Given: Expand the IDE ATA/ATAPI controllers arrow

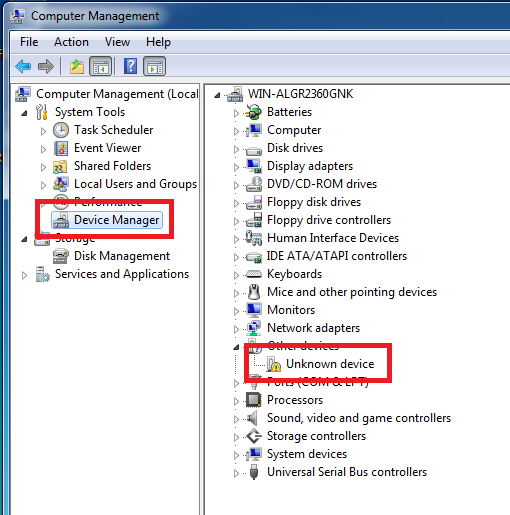Looking at the screenshot, I should coord(236,257).
